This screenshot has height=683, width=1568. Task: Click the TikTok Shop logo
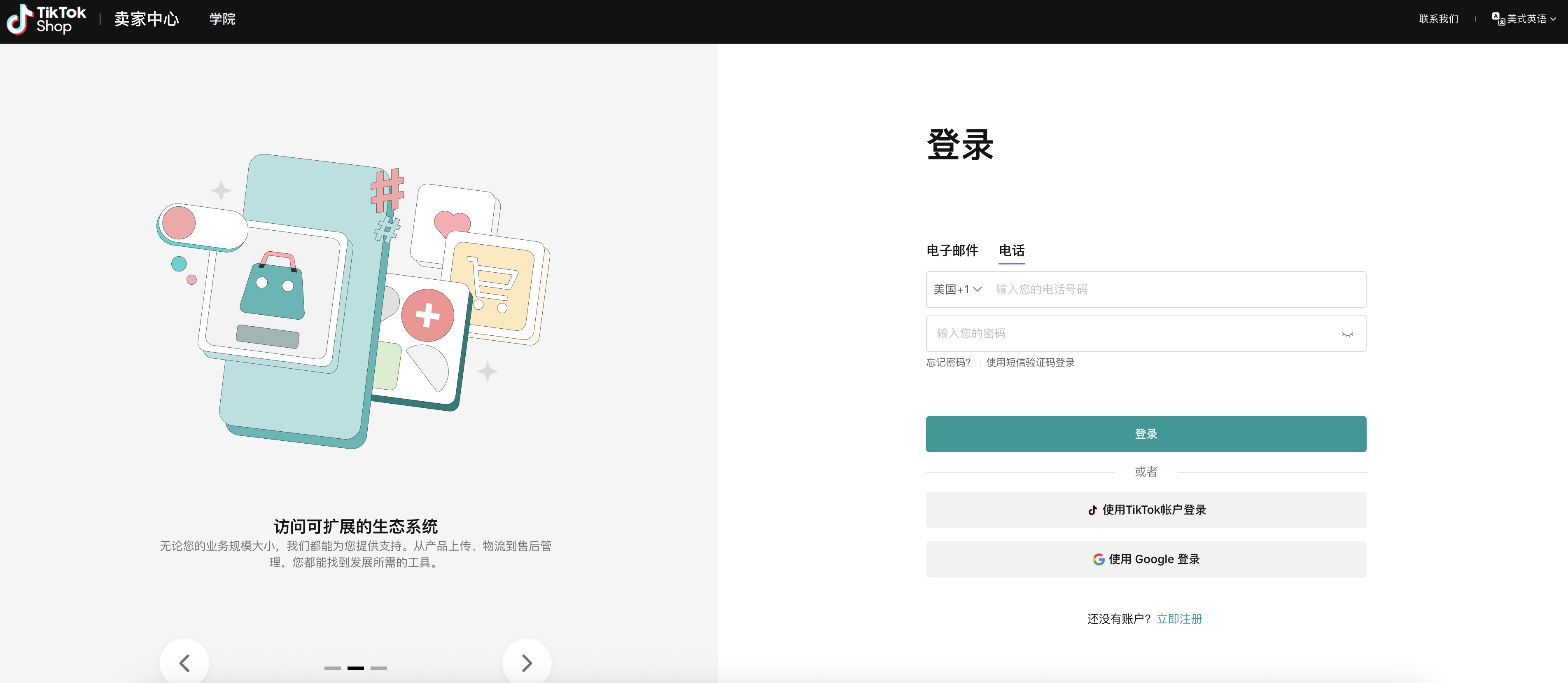click(46, 19)
